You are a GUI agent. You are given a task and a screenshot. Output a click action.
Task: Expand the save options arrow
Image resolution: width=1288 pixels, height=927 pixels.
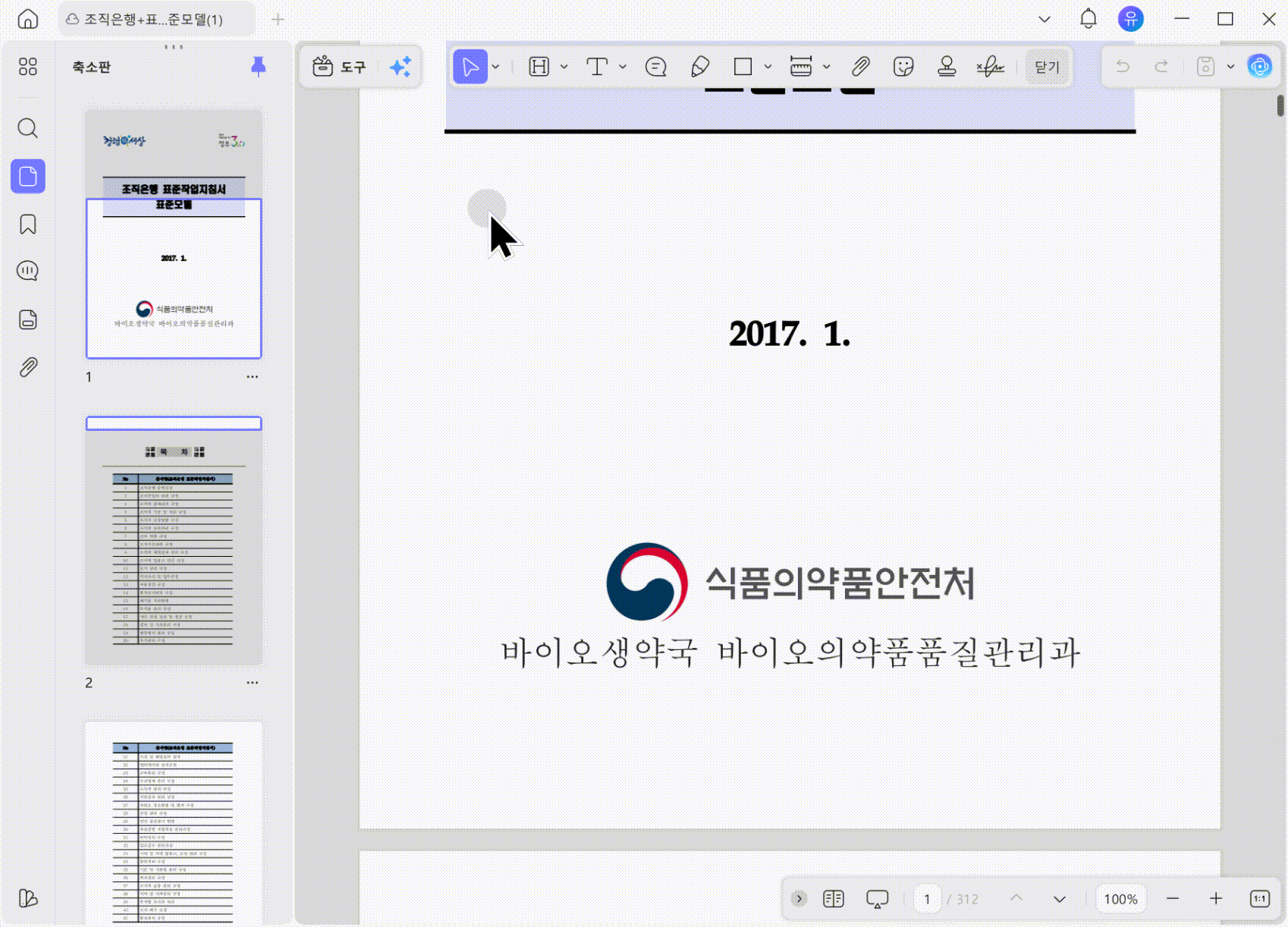click(1231, 67)
